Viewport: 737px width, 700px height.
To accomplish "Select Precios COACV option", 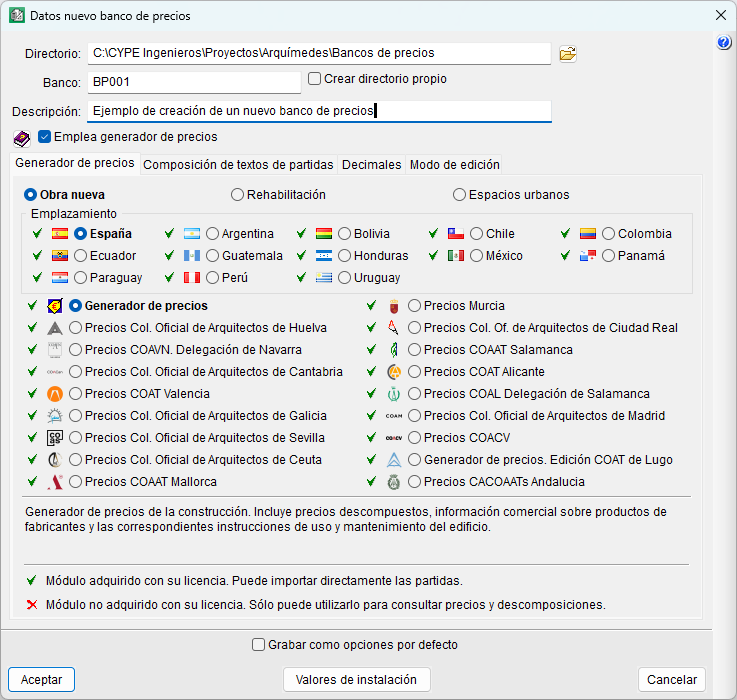I will point(415,438).
